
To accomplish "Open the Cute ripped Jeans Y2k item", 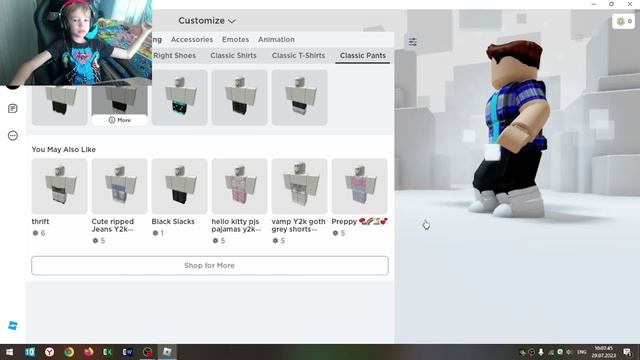I will pos(120,186).
